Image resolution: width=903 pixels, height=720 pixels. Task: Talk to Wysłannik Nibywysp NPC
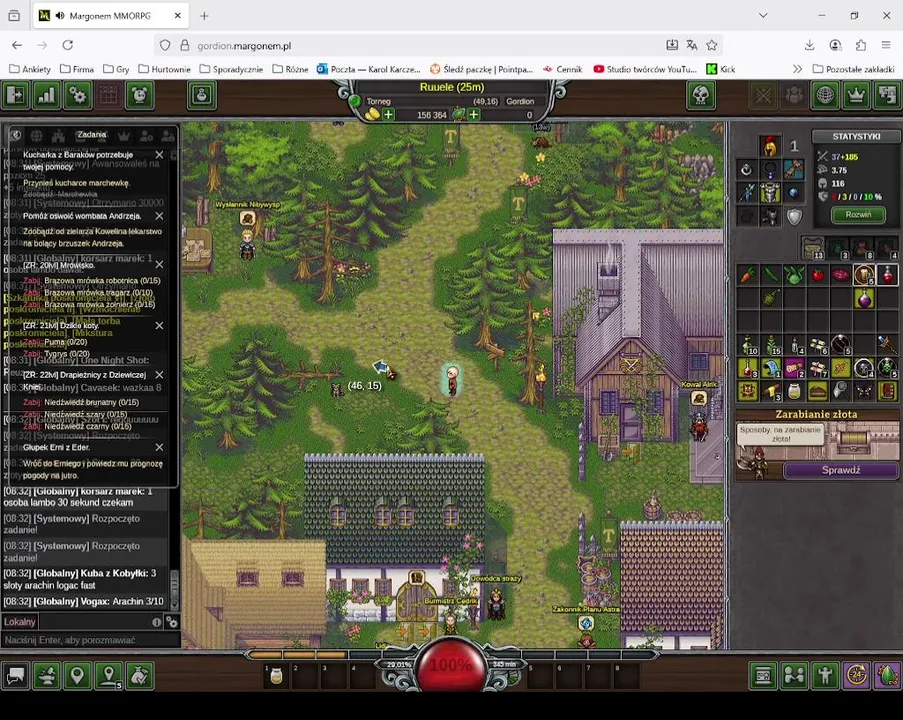[248, 243]
